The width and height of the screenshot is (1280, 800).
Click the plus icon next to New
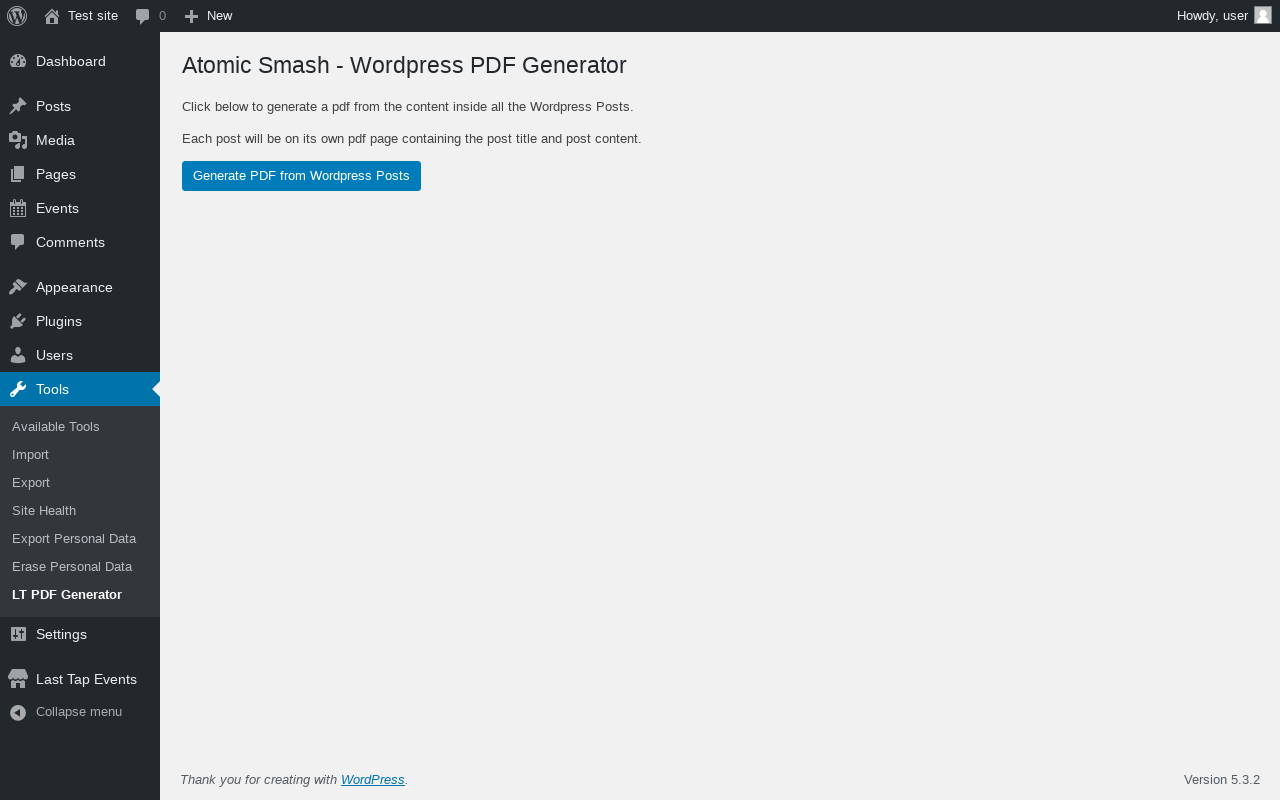191,16
